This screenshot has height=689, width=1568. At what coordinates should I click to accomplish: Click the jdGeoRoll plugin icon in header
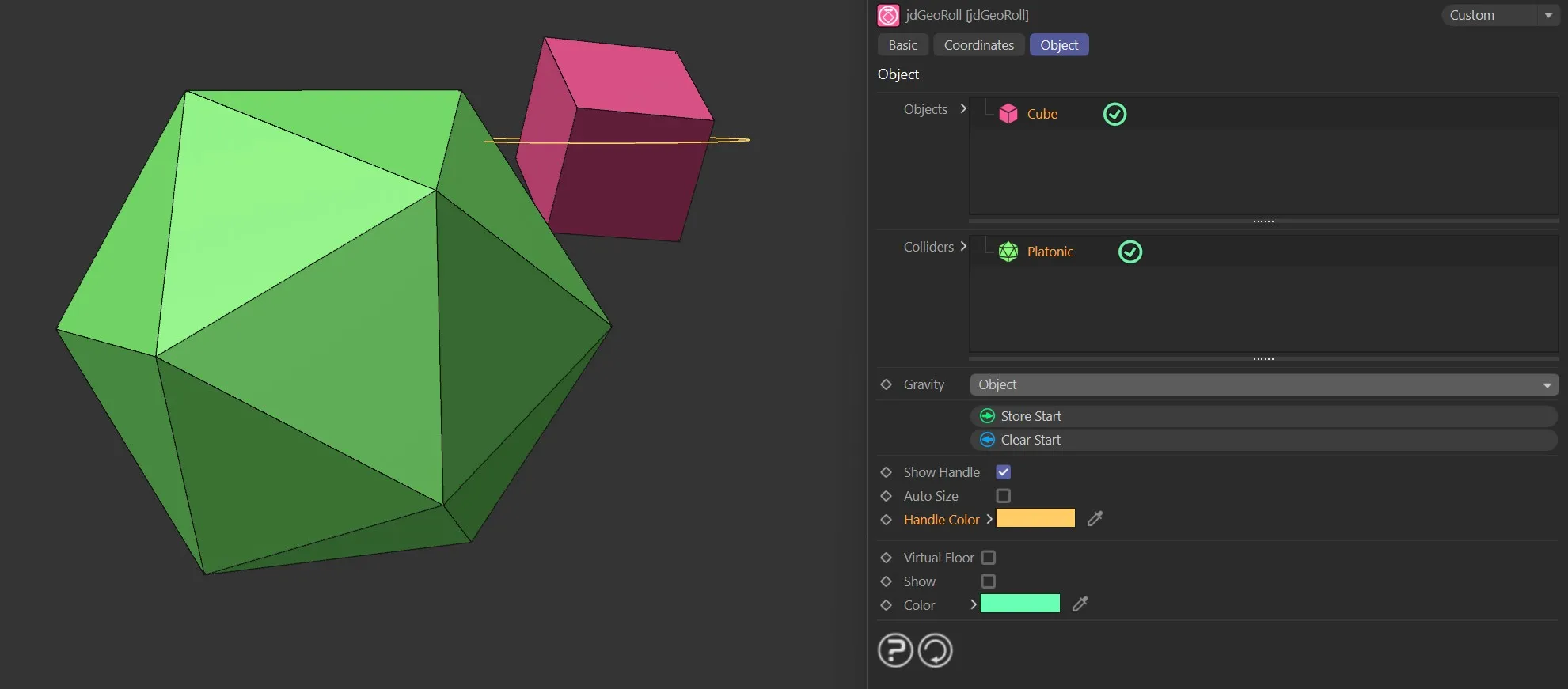[x=888, y=15]
